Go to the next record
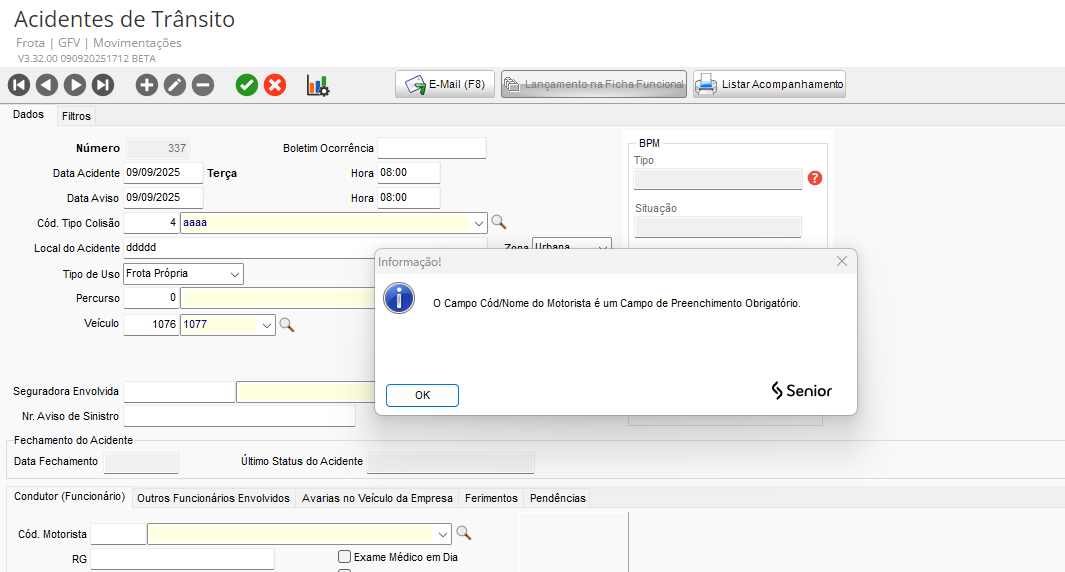 75,85
